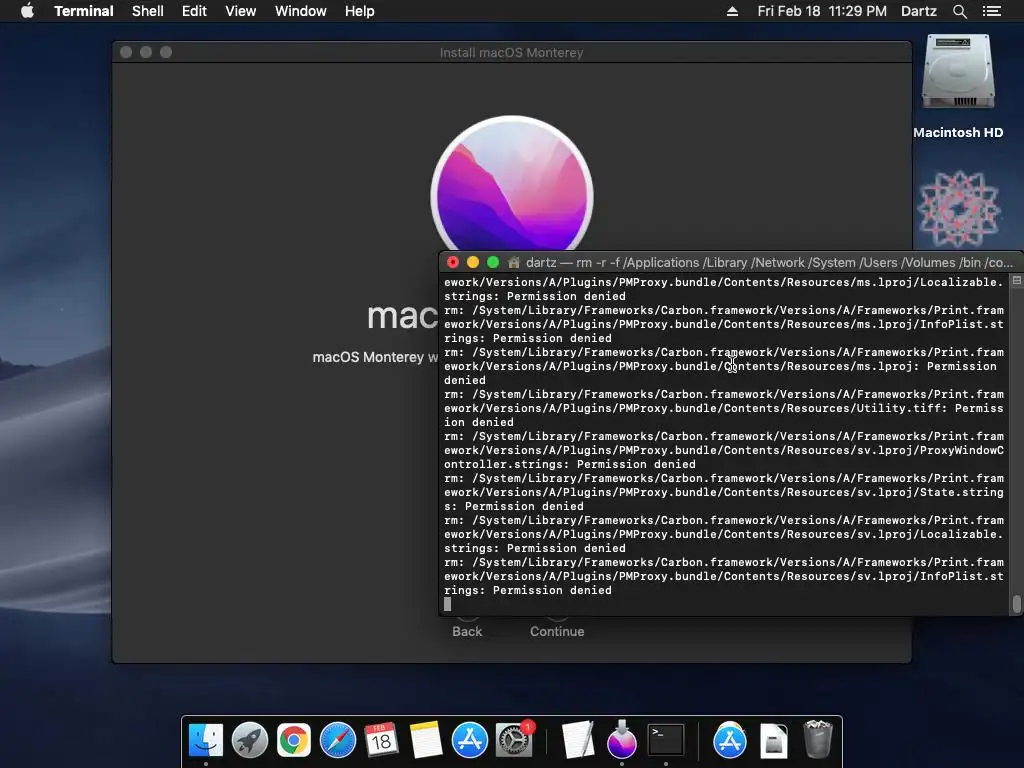
Task: Open the Terminal application menu
Action: (x=84, y=11)
